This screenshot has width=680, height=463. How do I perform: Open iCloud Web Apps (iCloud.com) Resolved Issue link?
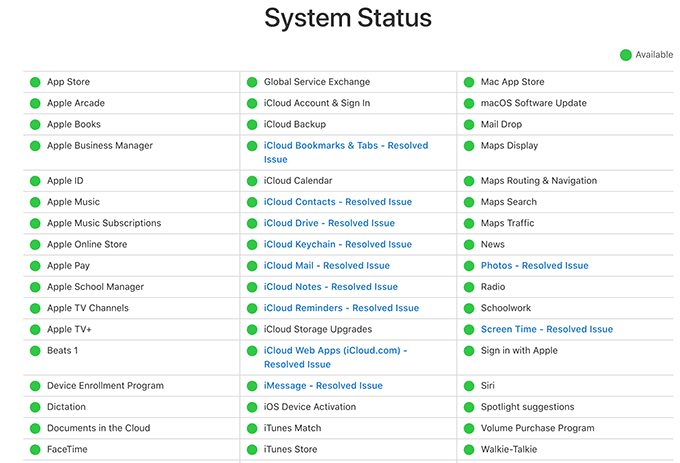pyautogui.click(x=335, y=357)
